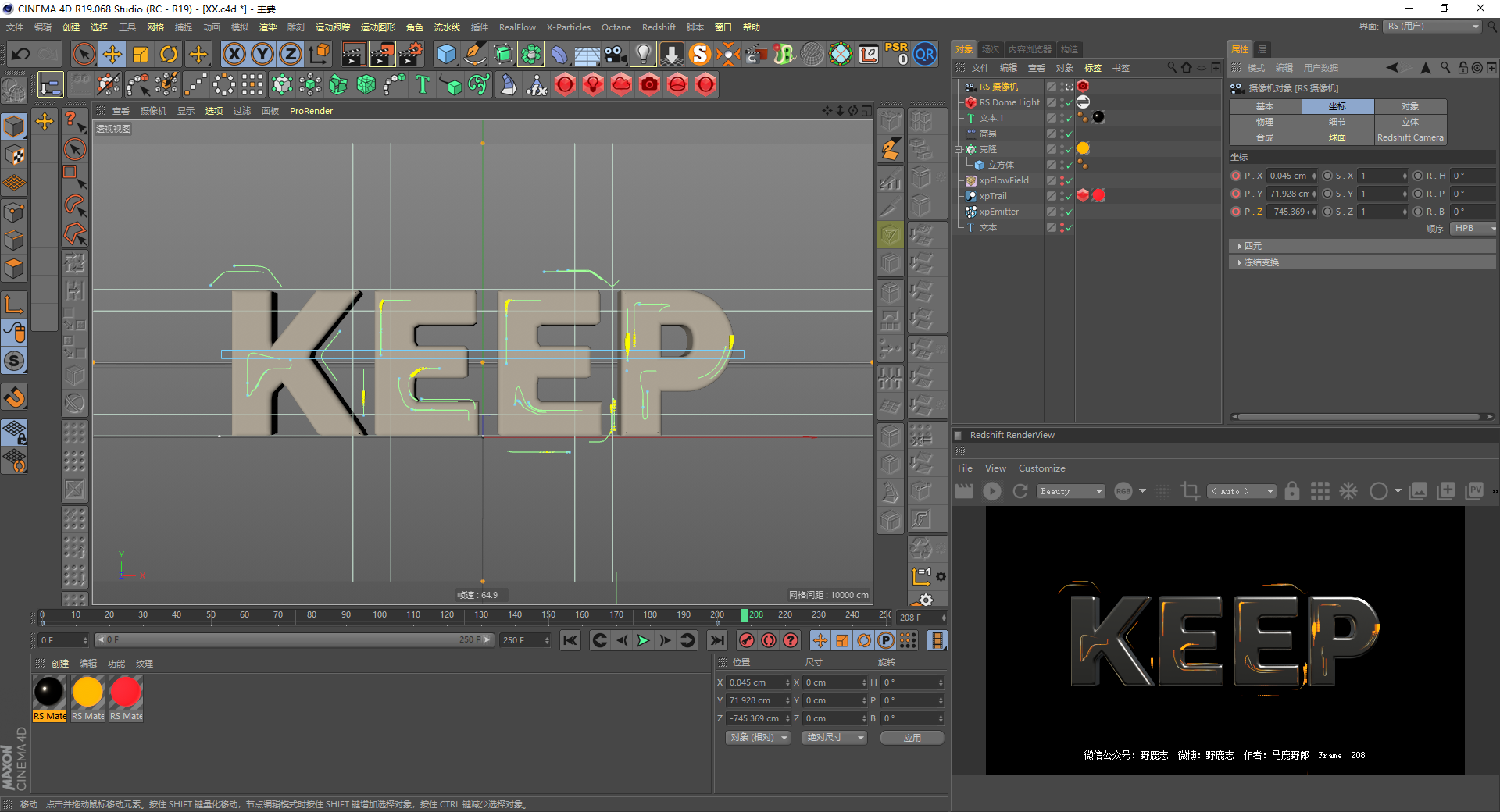Open Edit Render Settings gear clapperboard
The width and height of the screenshot is (1500, 812).
pyautogui.click(x=411, y=54)
